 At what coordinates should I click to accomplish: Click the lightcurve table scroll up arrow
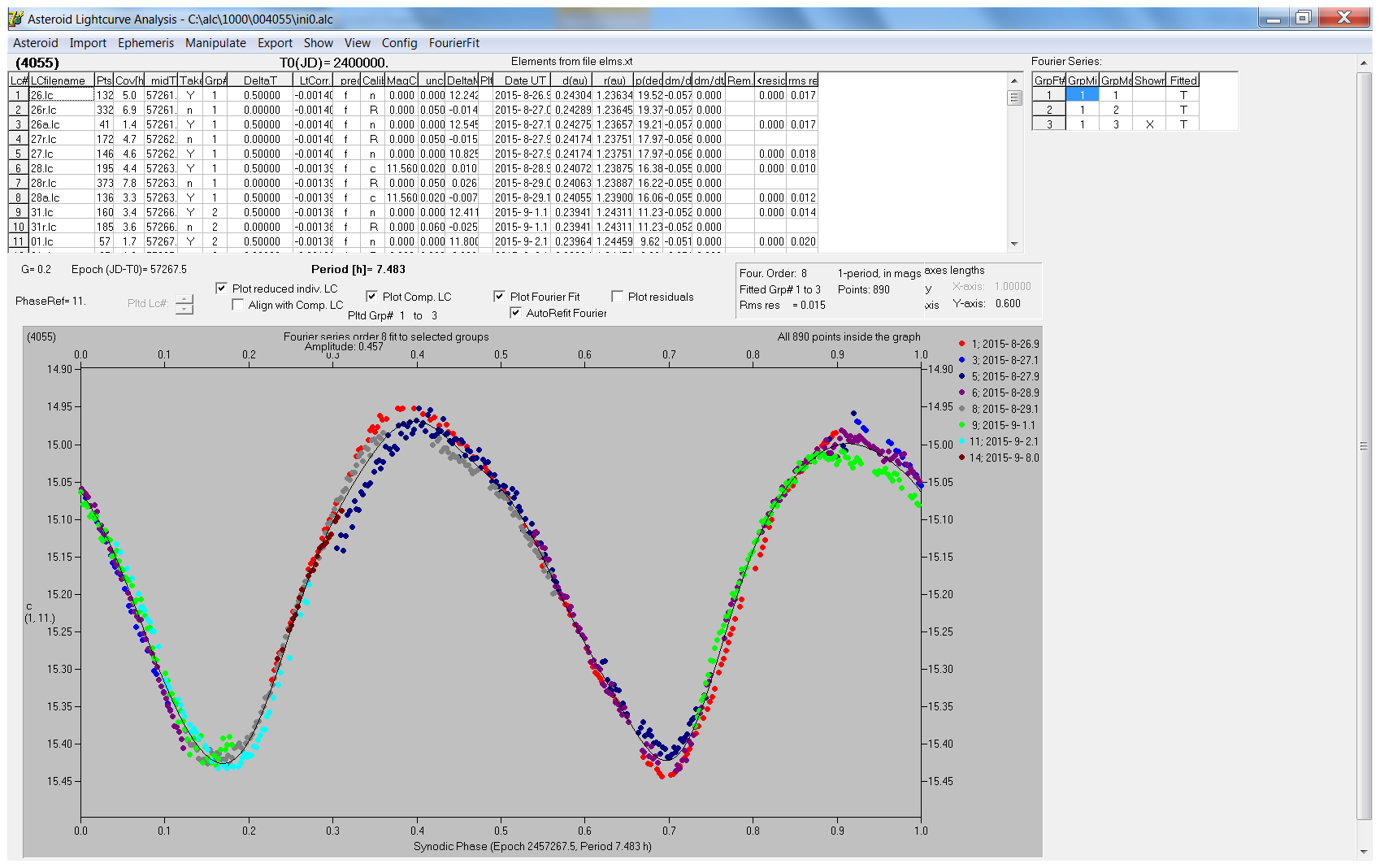pos(1014,80)
